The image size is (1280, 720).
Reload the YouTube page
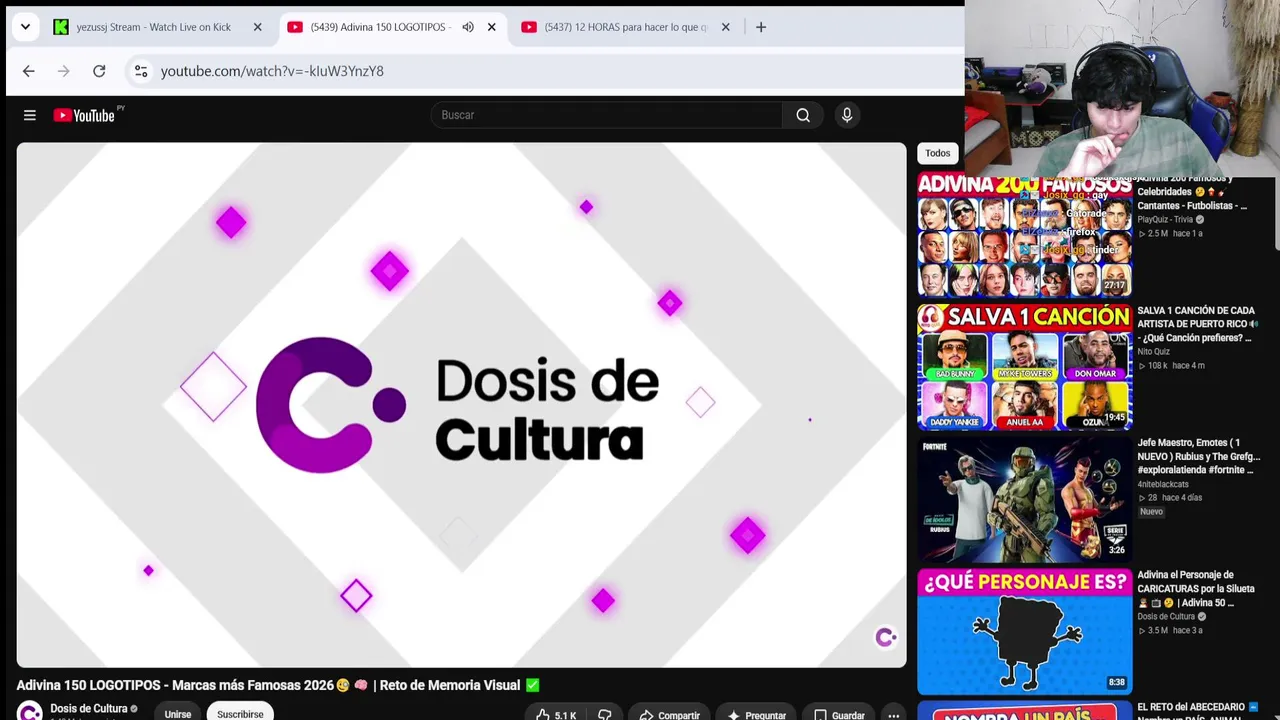click(x=99, y=71)
